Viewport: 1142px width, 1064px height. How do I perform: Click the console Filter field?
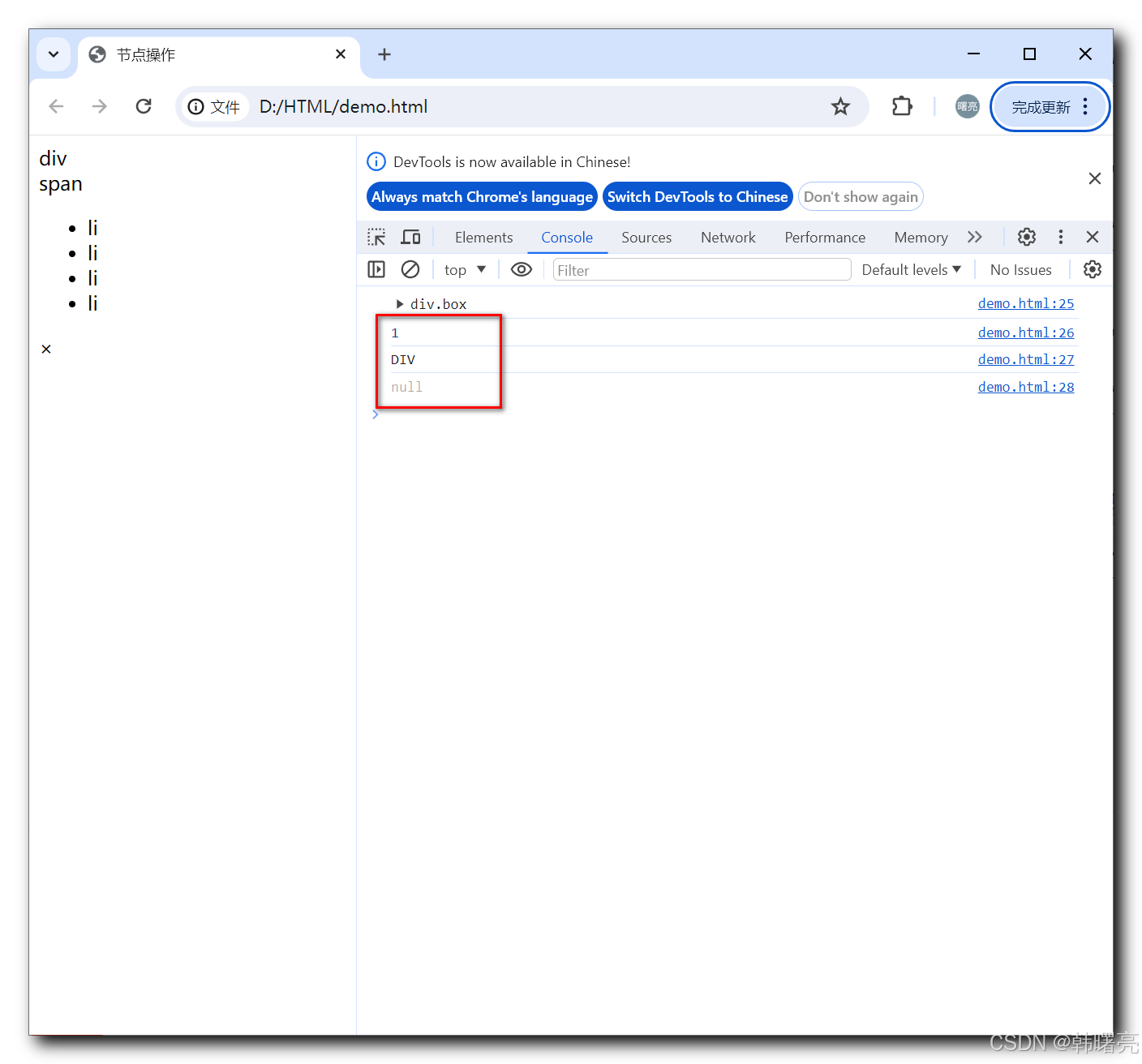click(x=702, y=270)
